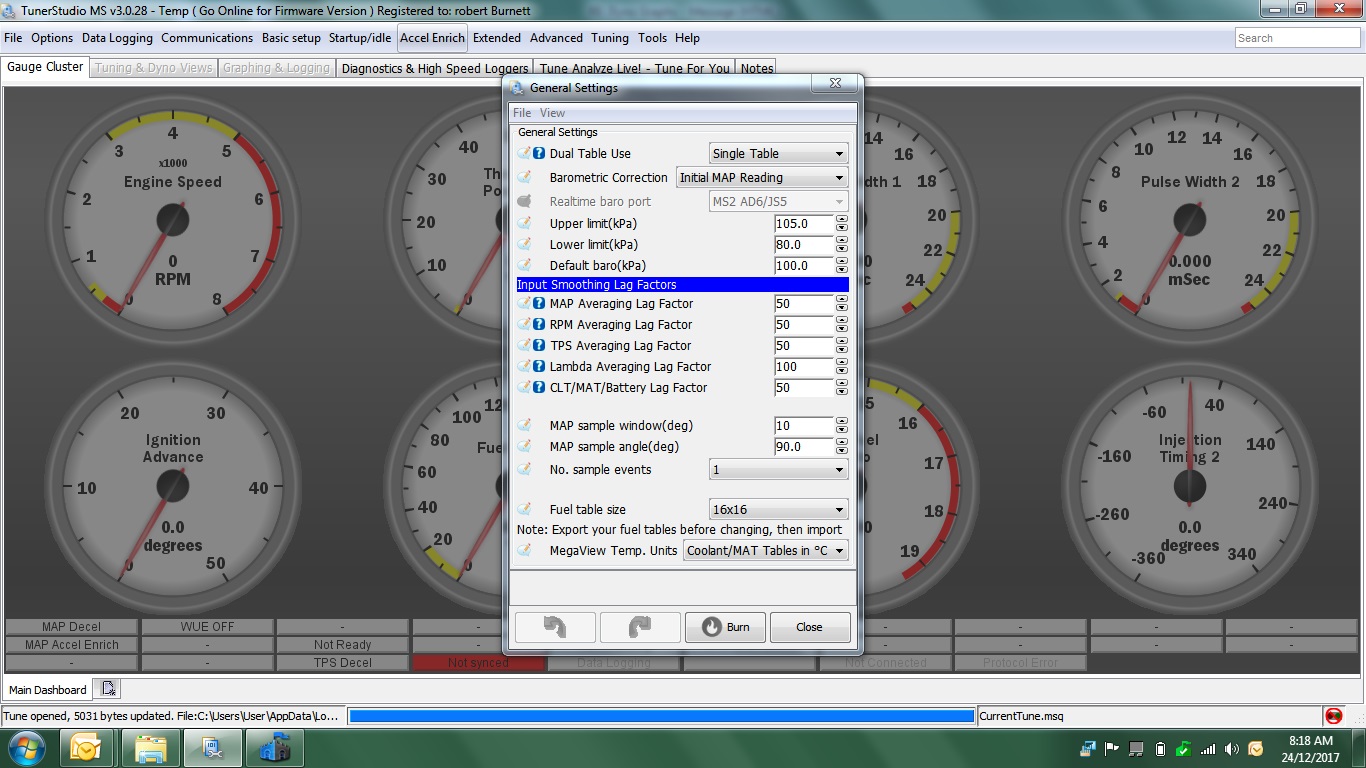Open help for RPM Averaging Lag Factor
1366x768 pixels.
[539, 324]
